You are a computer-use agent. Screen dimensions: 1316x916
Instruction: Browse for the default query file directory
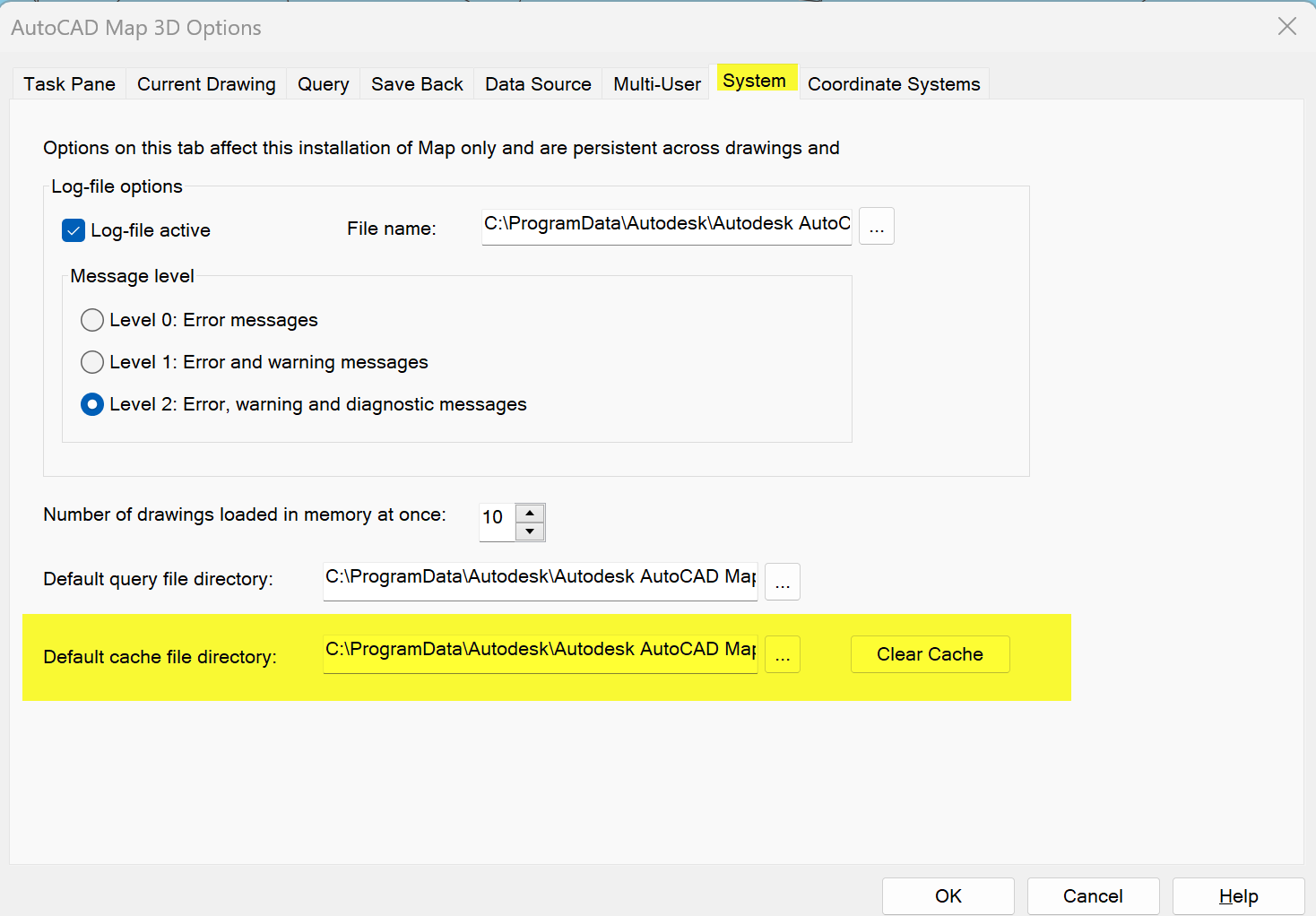coord(782,582)
